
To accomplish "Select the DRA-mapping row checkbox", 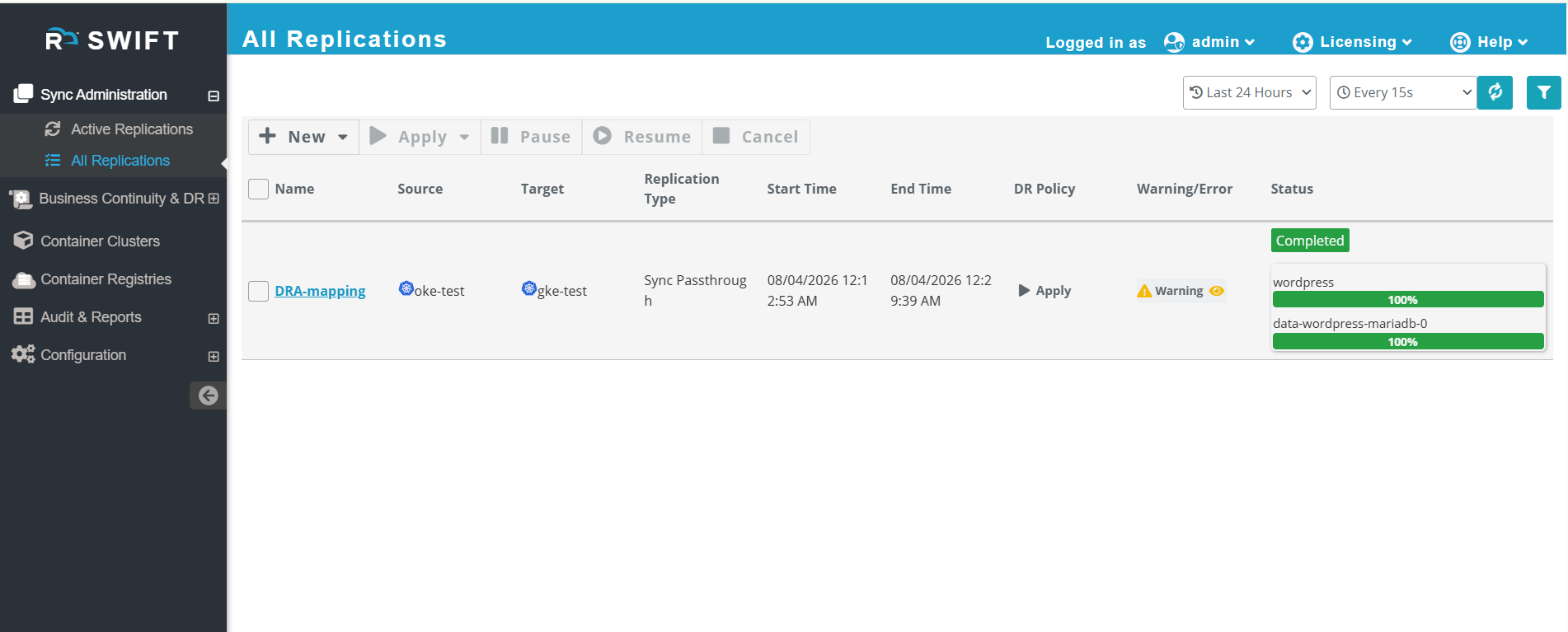I will (259, 291).
